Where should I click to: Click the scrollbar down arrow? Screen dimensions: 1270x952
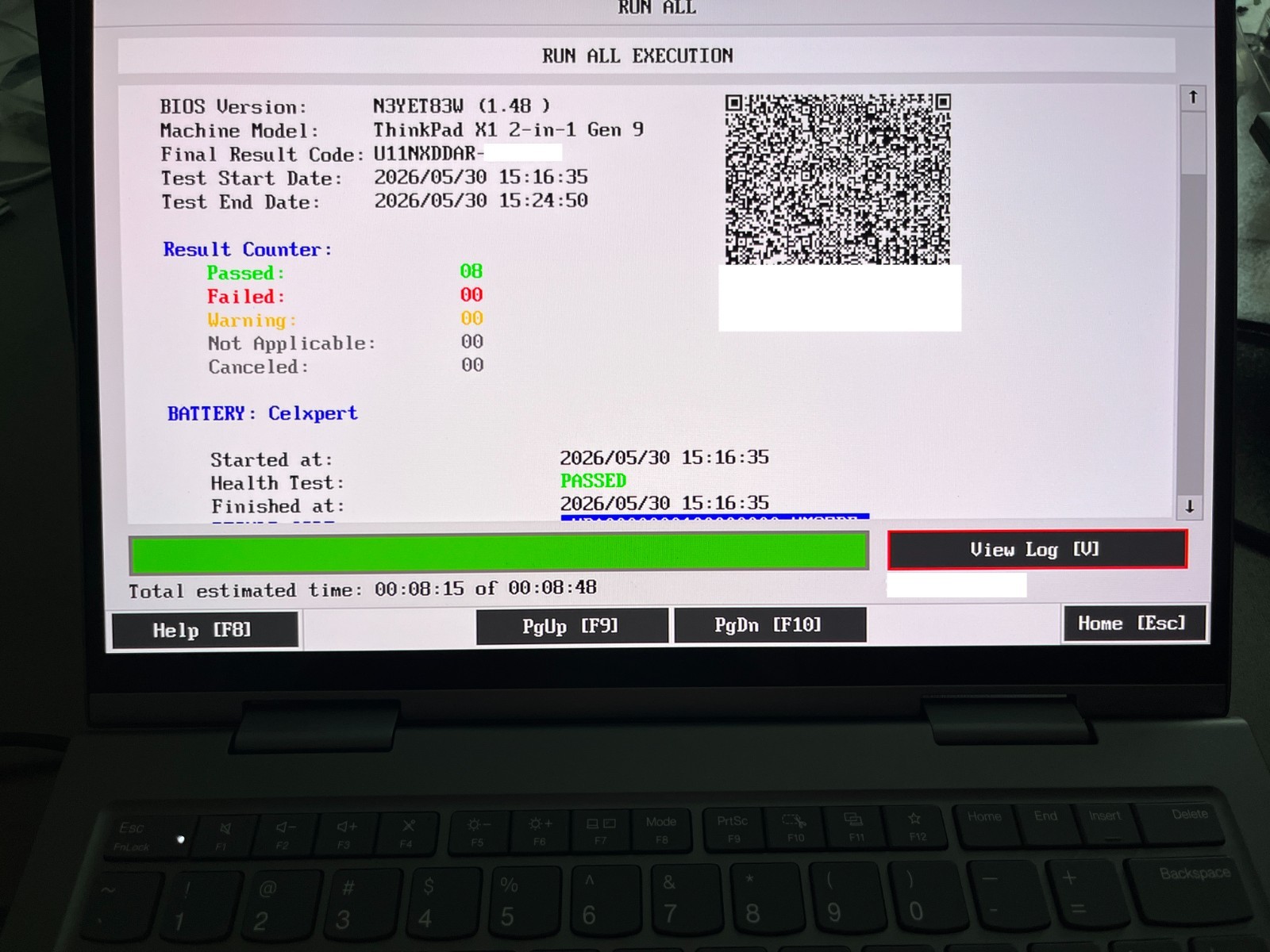(1189, 506)
